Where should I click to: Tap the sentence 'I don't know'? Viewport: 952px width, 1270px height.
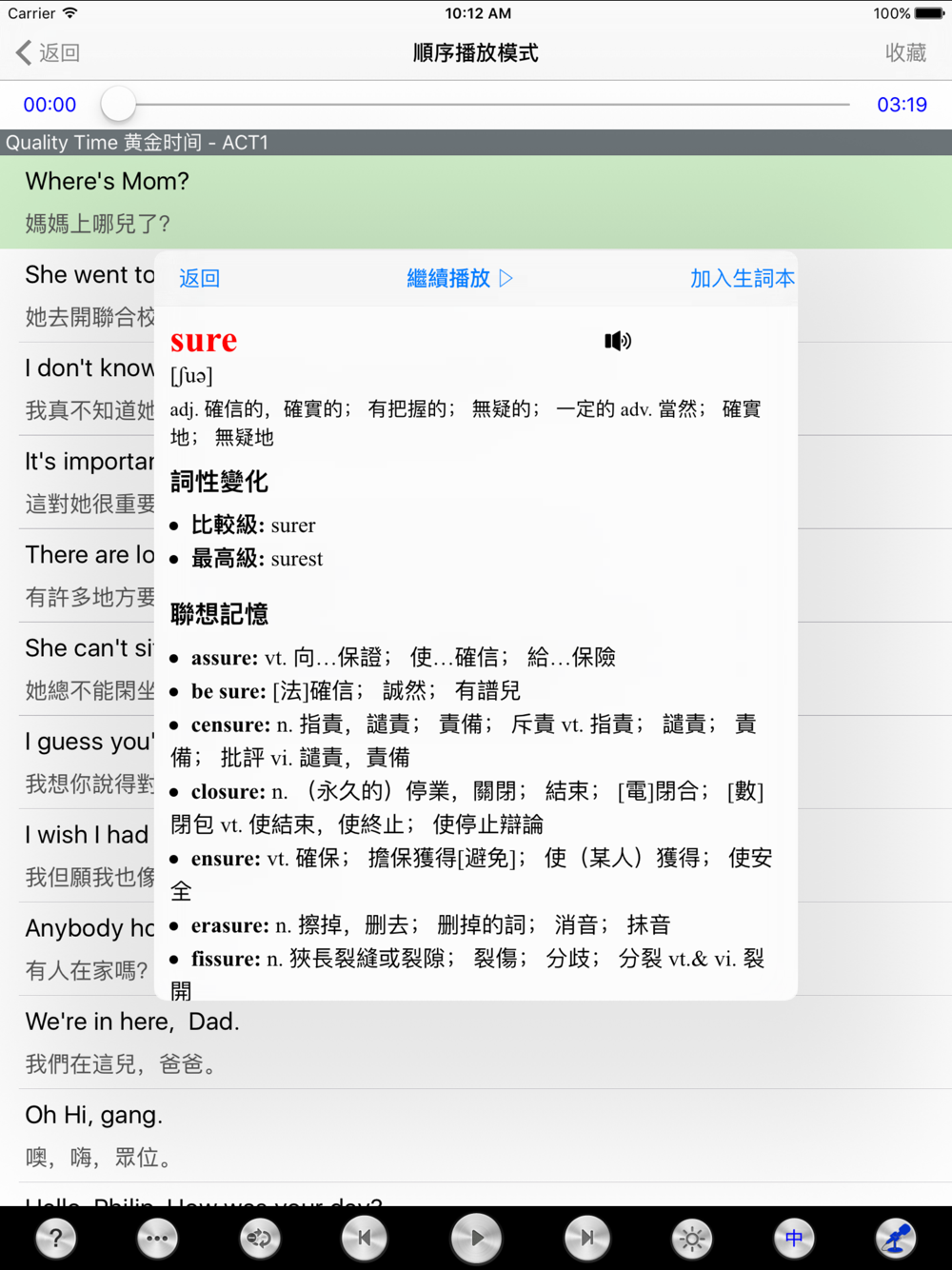click(x=89, y=368)
